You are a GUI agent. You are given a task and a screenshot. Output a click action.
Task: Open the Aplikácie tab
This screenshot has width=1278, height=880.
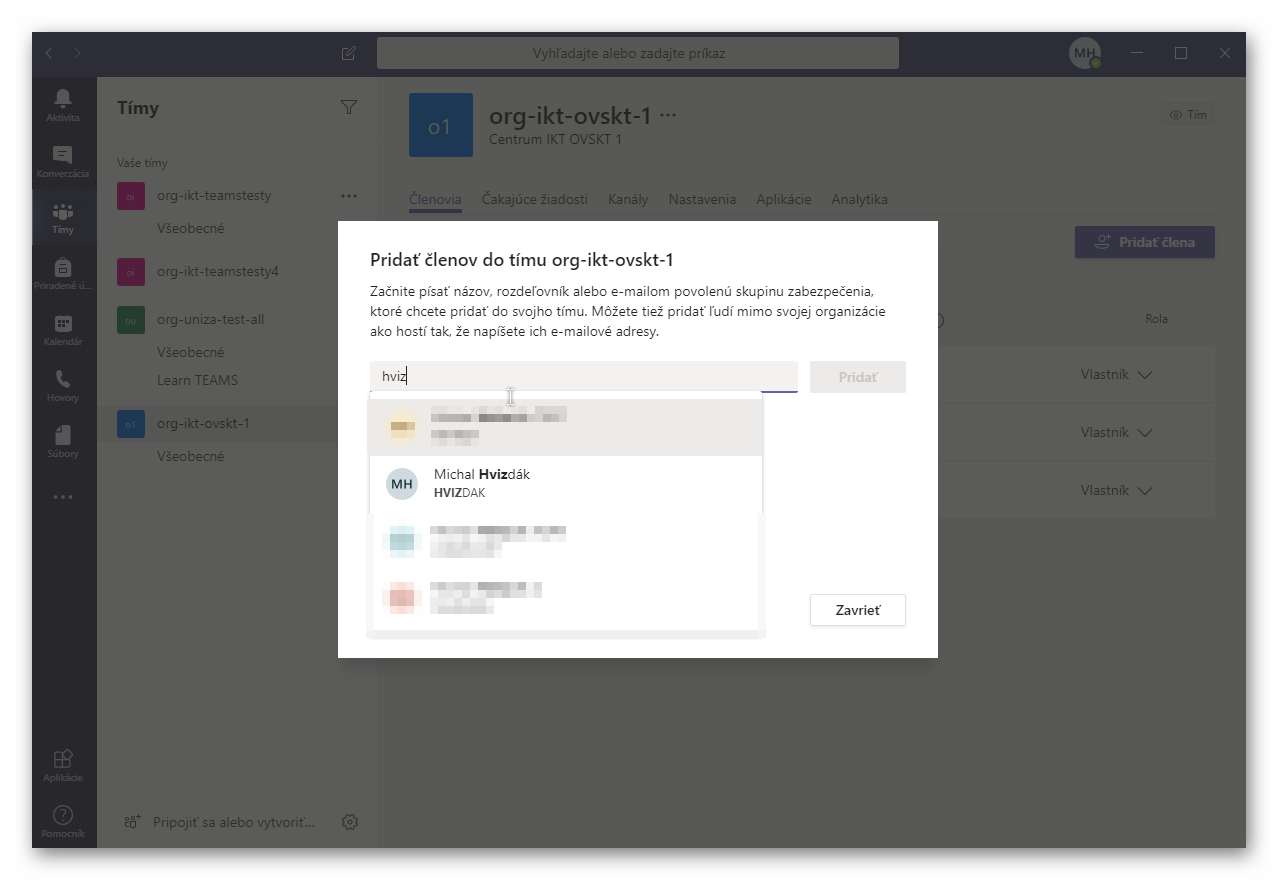pos(784,199)
